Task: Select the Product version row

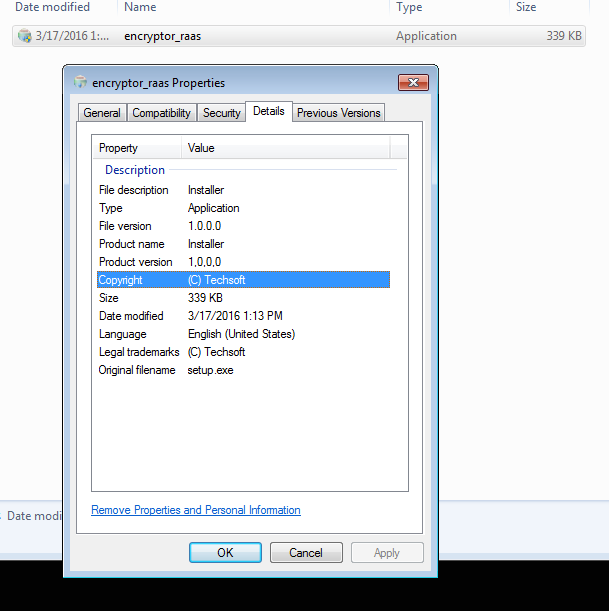Action: point(244,262)
